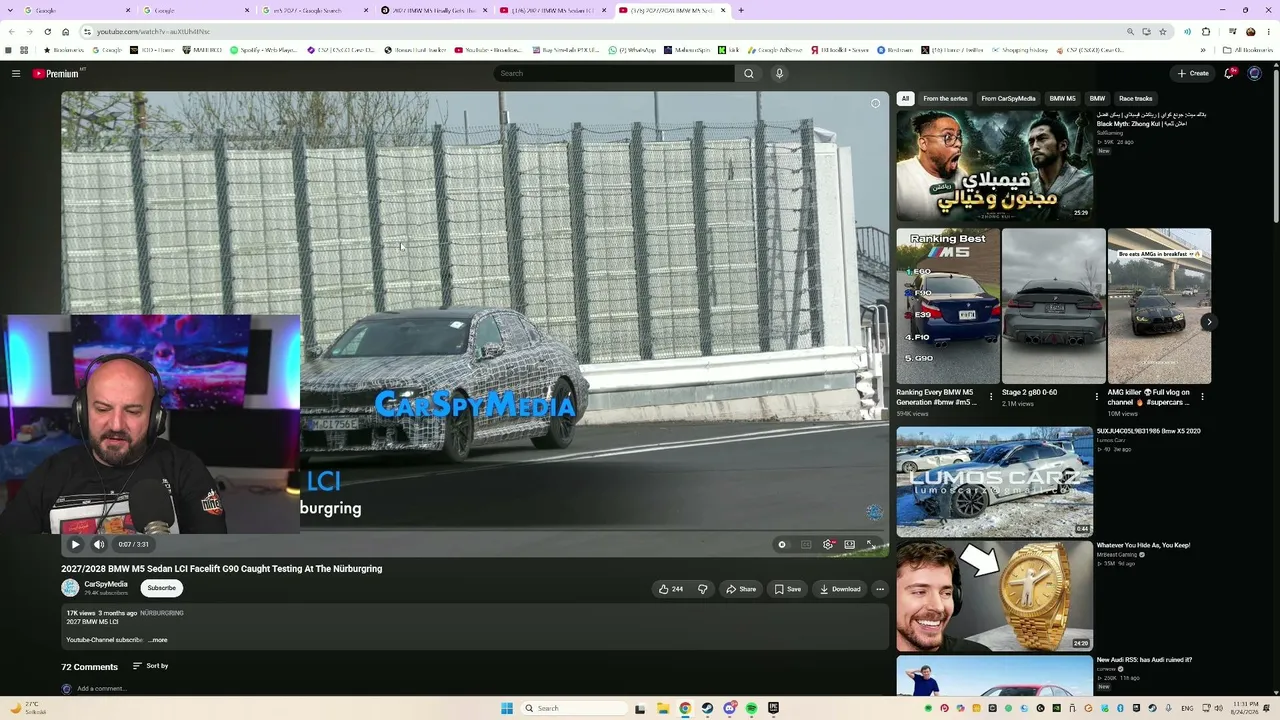Open the CarSpyMedia channel avatar

70,588
